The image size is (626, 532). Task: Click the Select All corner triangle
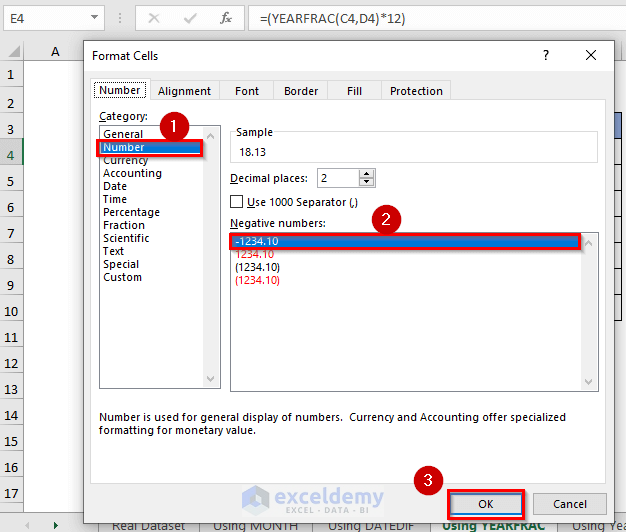pyautogui.click(x=14, y=52)
